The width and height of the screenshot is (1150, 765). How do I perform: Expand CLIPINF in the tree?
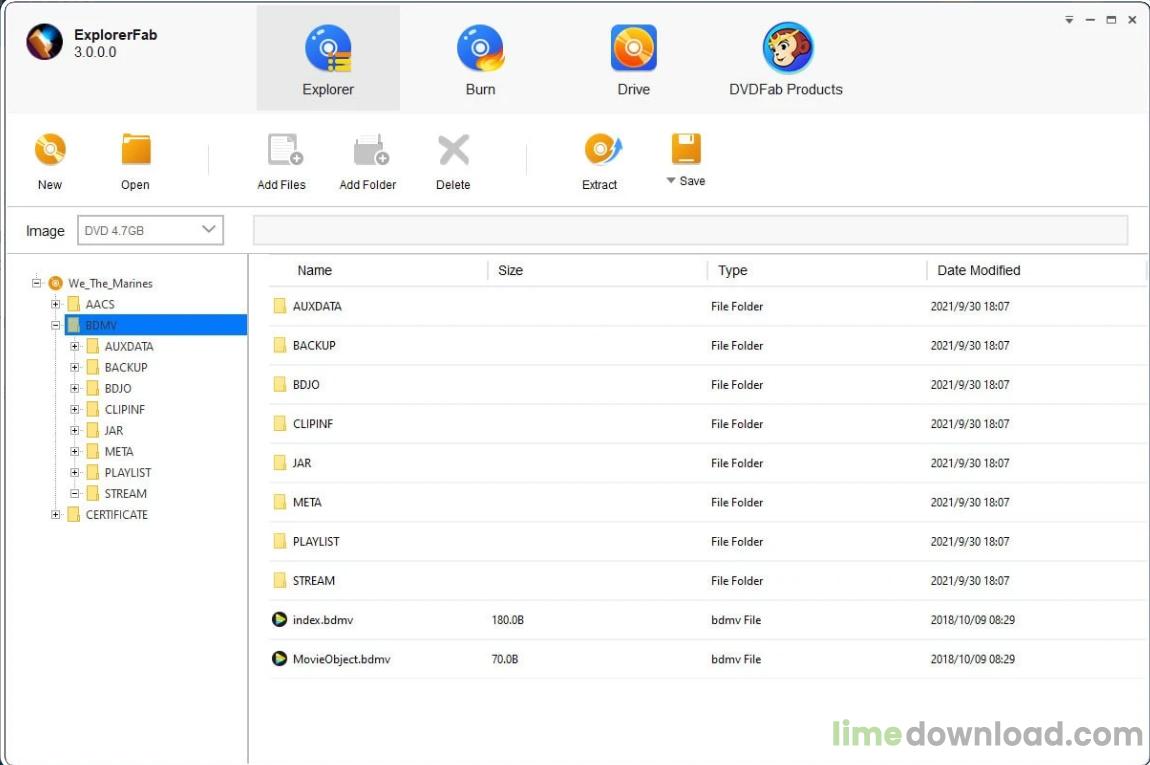coord(74,409)
